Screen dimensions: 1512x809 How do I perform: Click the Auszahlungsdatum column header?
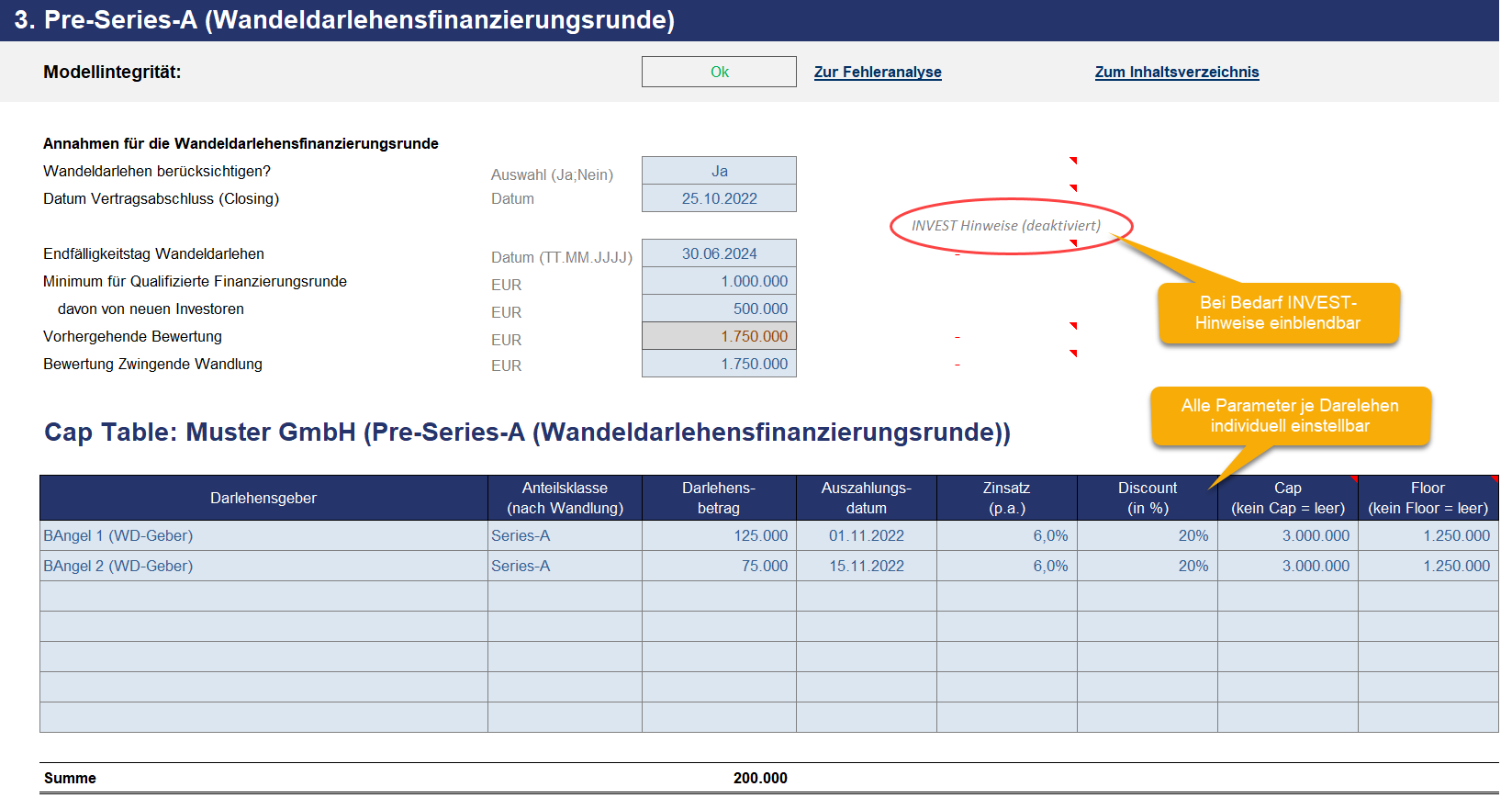tap(867, 498)
